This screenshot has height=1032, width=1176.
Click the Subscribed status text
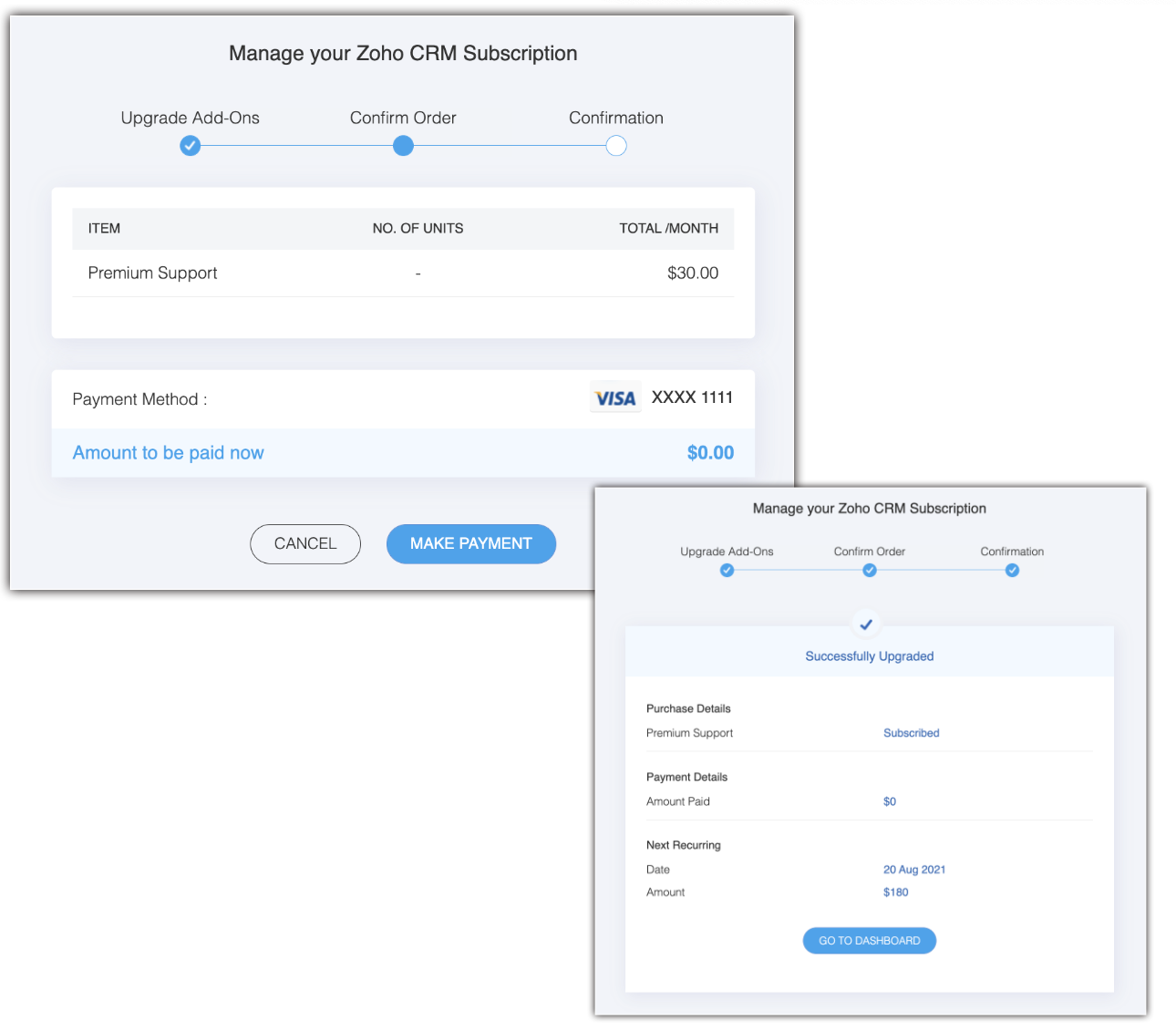[x=912, y=733]
